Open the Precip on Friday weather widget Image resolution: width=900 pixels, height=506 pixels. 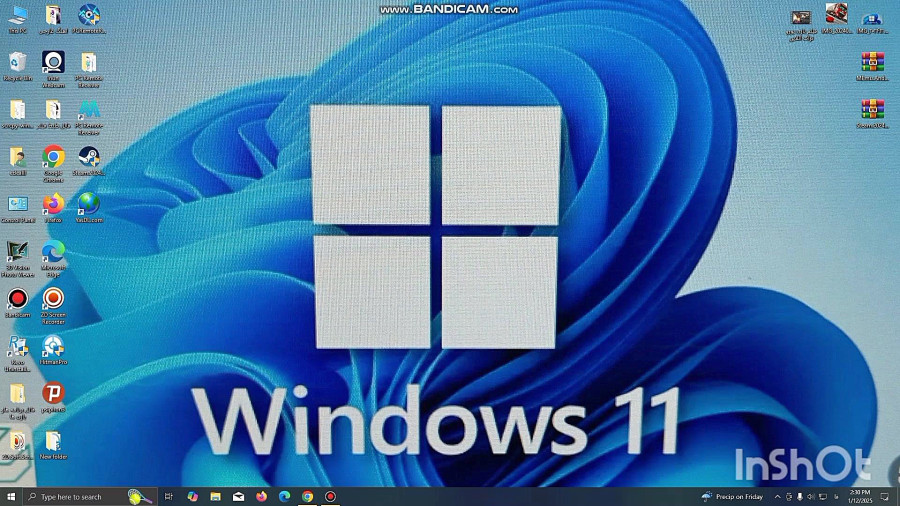(x=733, y=497)
